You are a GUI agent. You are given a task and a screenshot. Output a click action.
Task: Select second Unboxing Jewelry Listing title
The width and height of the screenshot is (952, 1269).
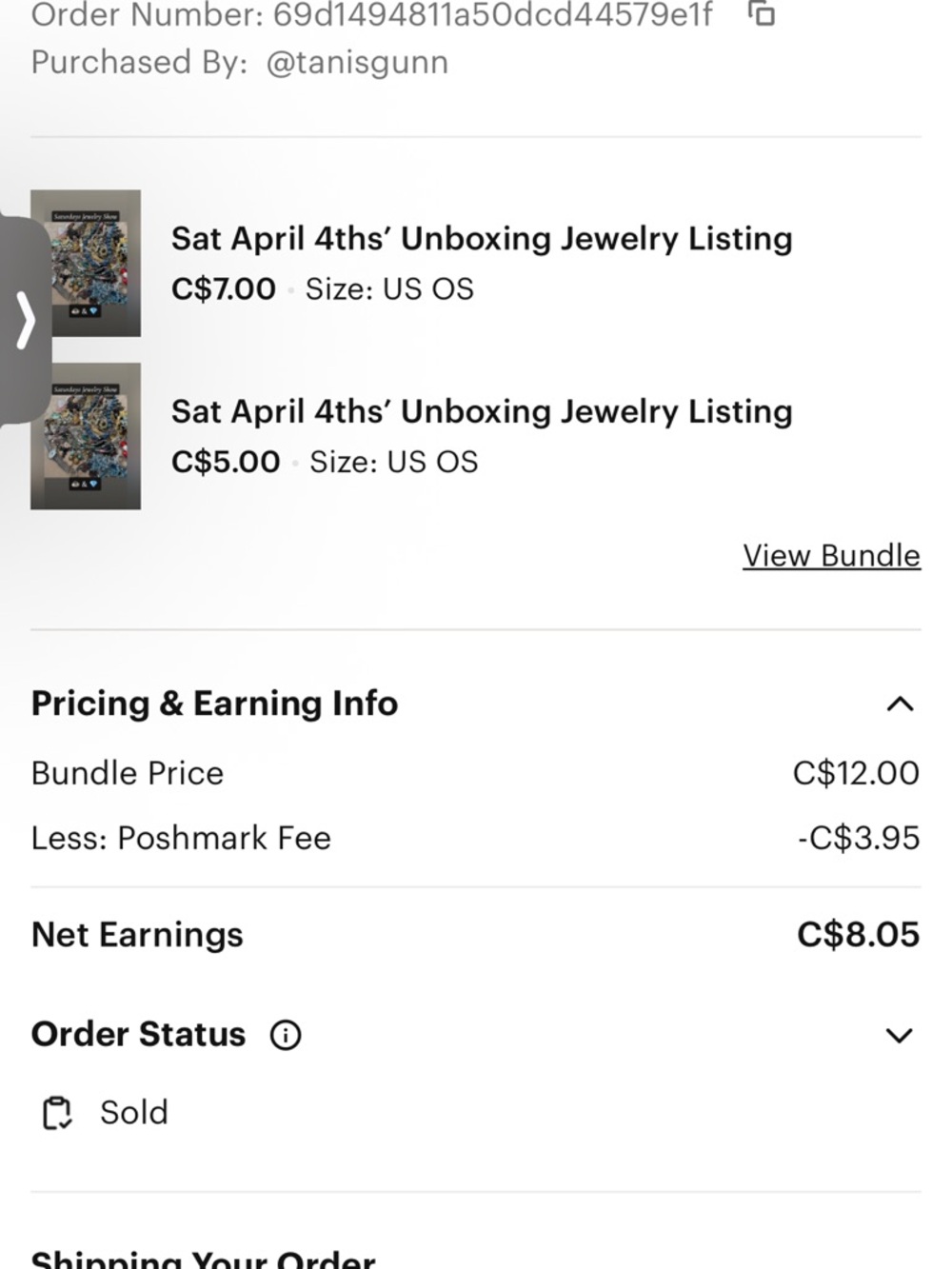[x=482, y=412]
